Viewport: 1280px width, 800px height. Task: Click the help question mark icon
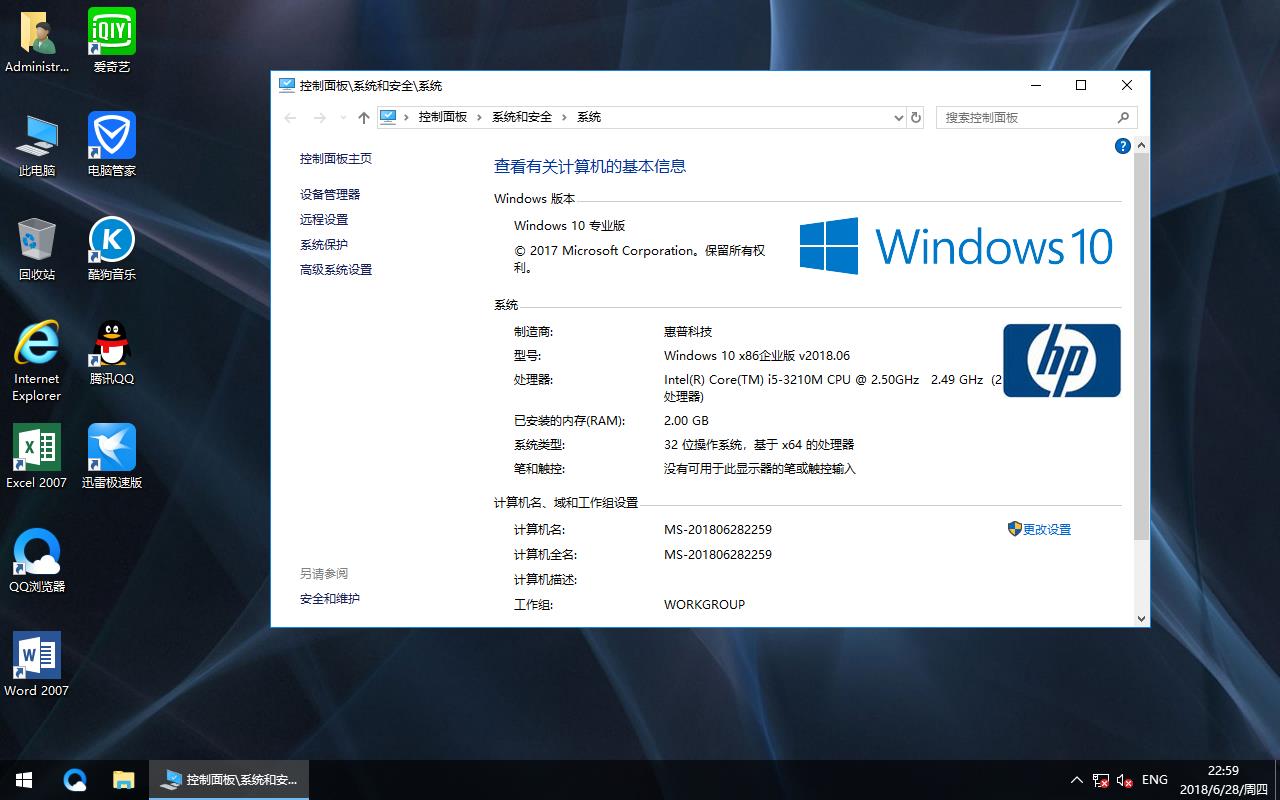(x=1122, y=146)
